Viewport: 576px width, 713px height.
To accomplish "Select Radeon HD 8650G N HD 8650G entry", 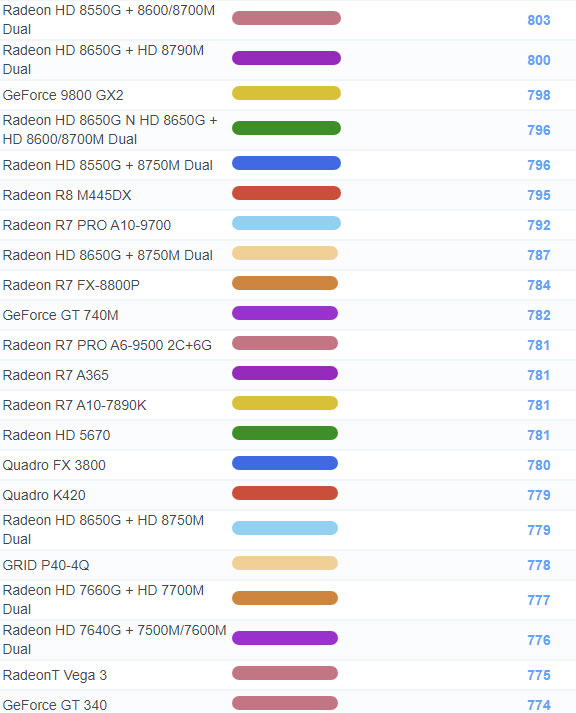I will pos(110,130).
